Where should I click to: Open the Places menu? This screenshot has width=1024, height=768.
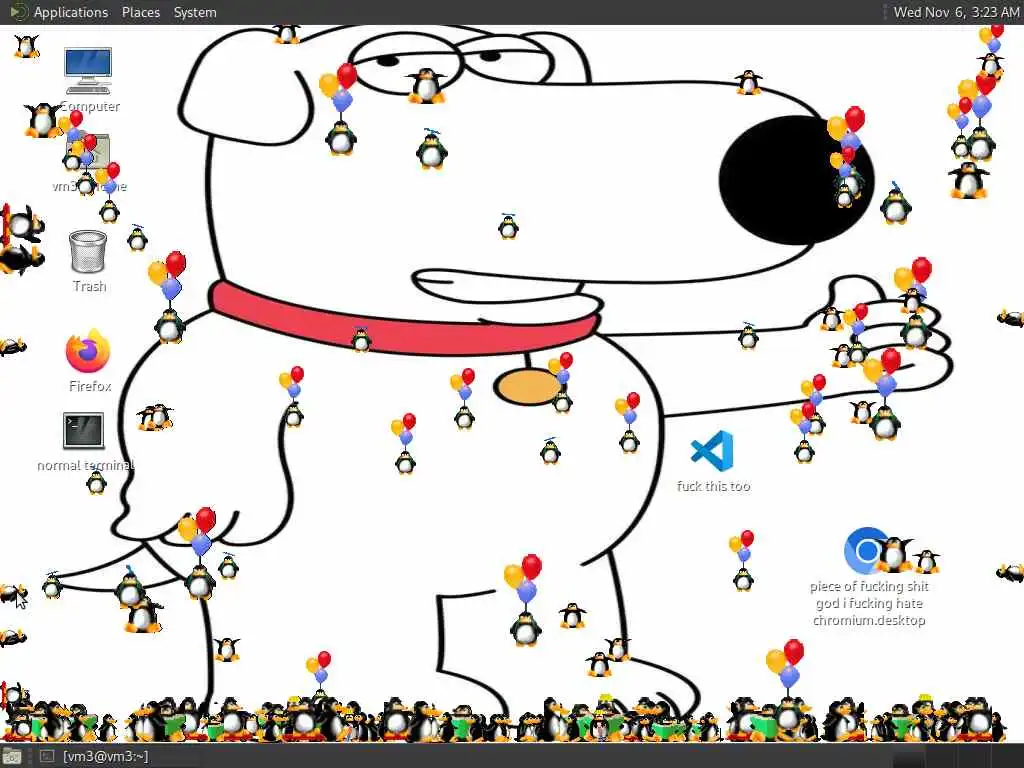(x=140, y=12)
